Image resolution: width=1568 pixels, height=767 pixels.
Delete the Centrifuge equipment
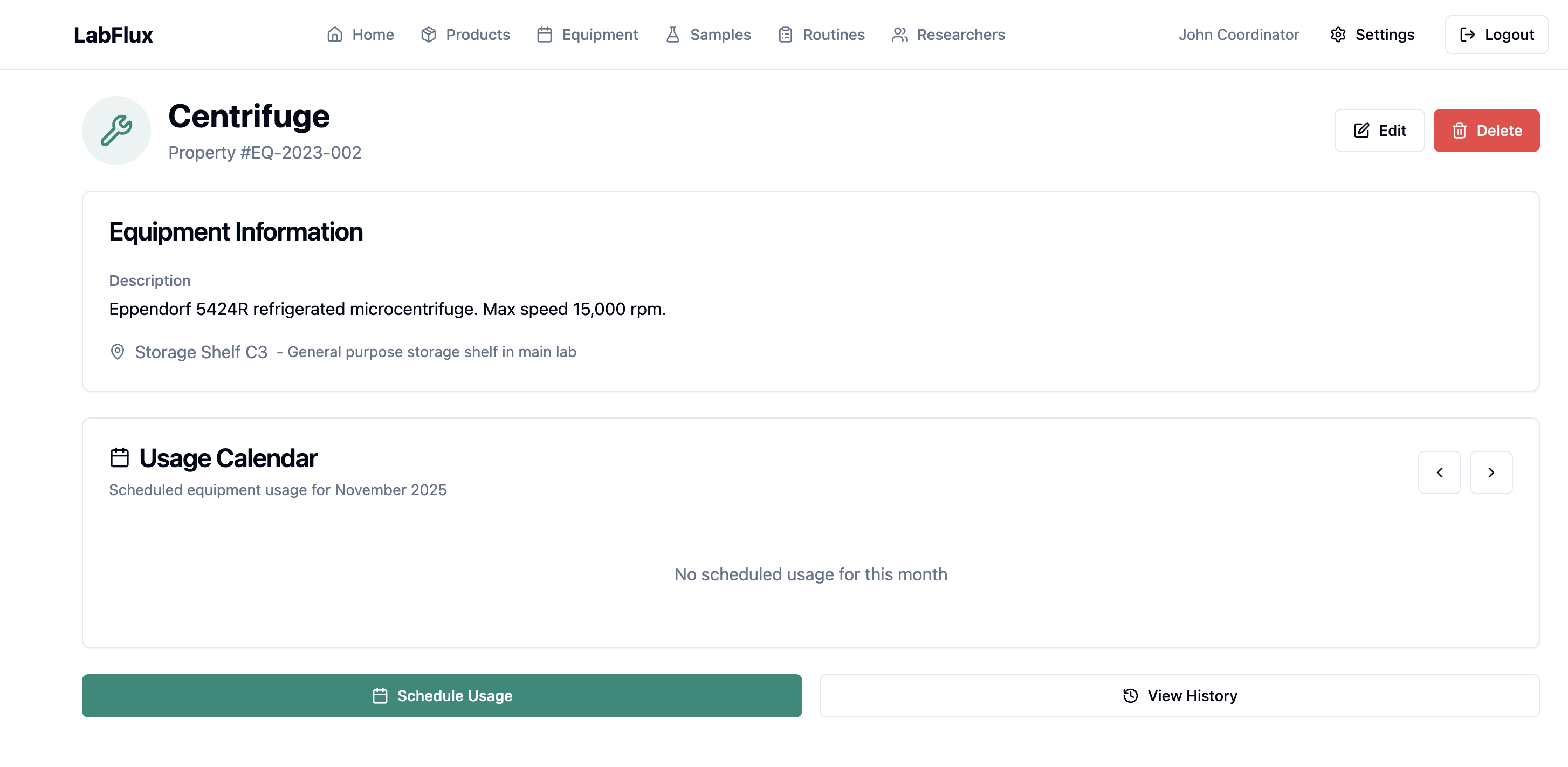pyautogui.click(x=1486, y=131)
